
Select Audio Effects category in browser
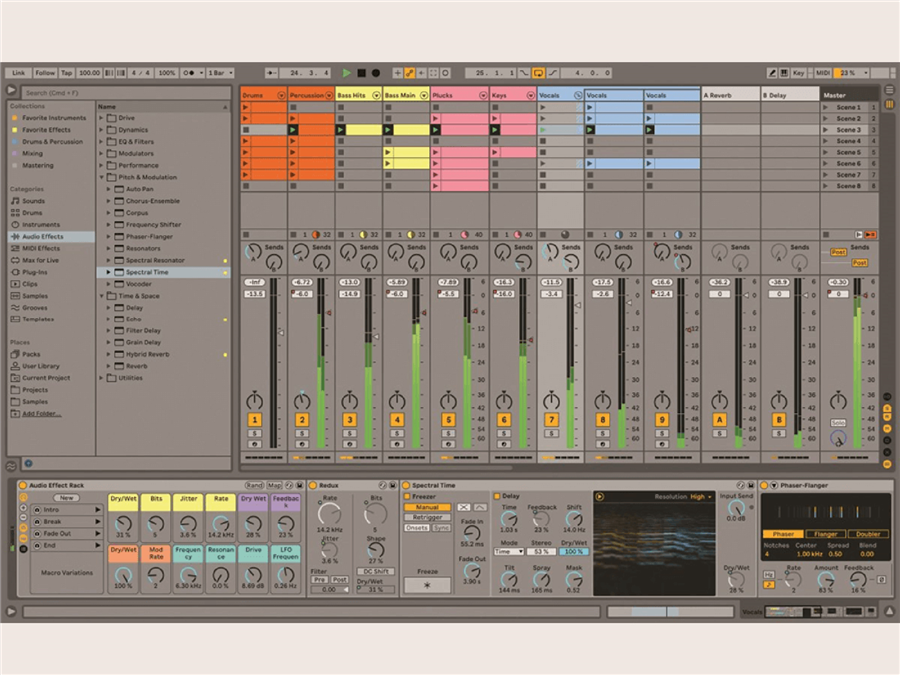tap(42, 236)
